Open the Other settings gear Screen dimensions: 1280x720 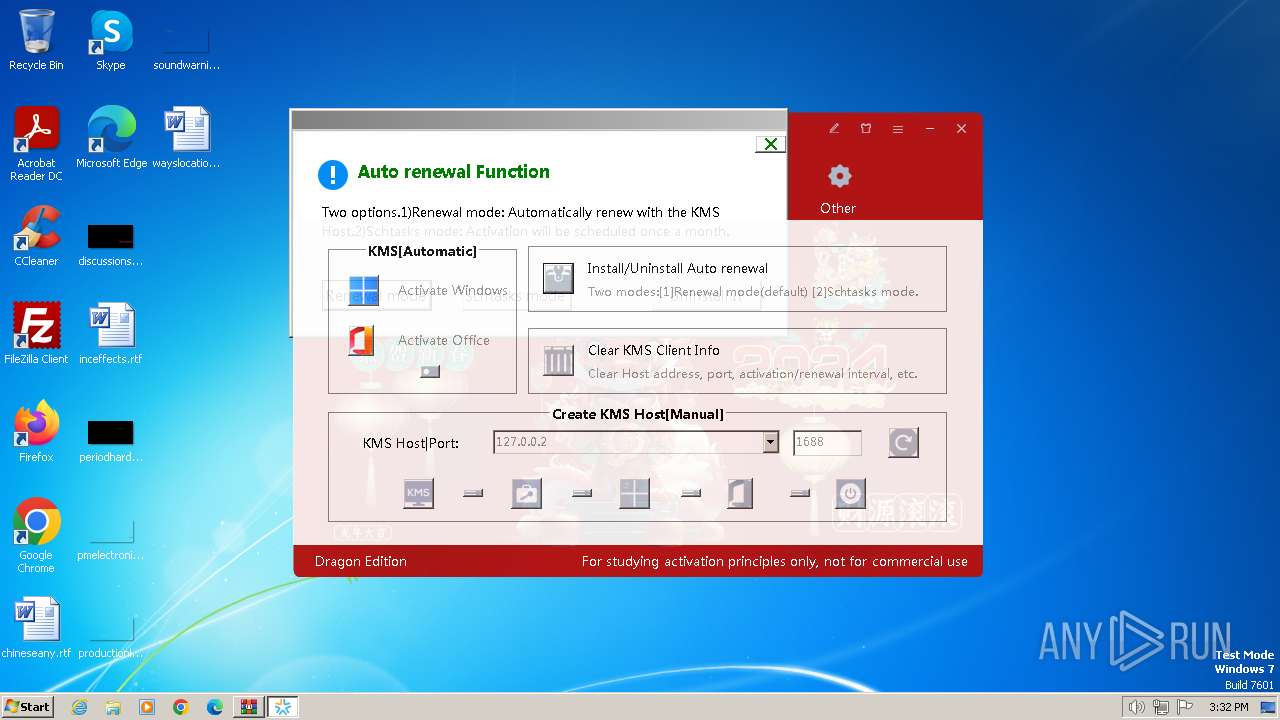click(839, 176)
